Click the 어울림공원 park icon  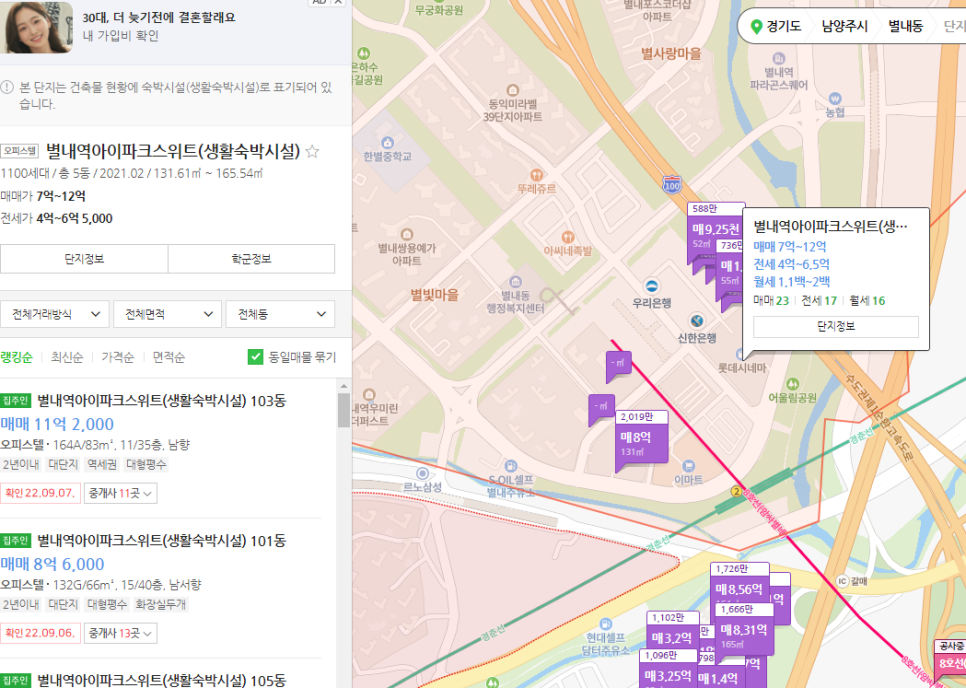click(x=793, y=384)
